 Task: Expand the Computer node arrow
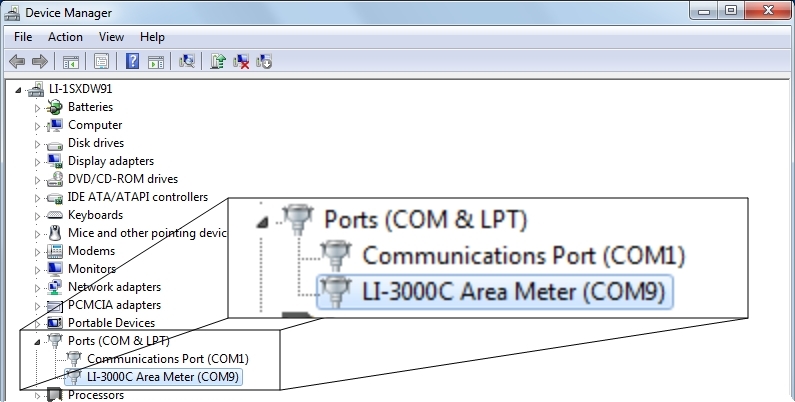tap(38, 126)
